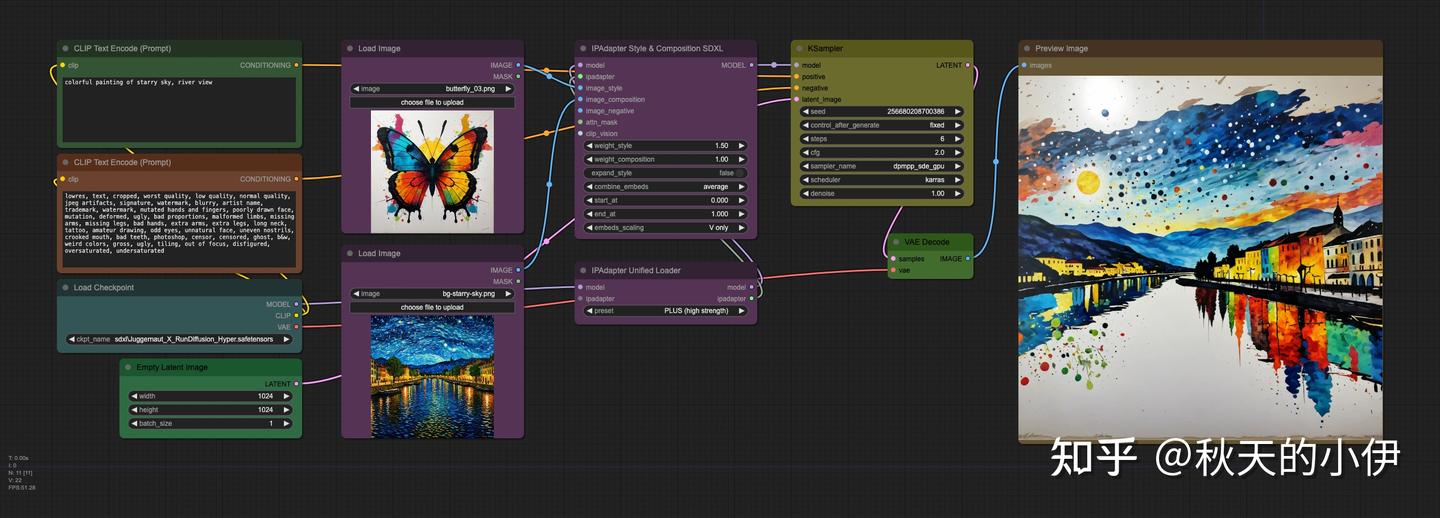Viewport: 1440px width, 518px height.
Task: Open the ckpt_name checkpoint selector
Action: click(180, 339)
